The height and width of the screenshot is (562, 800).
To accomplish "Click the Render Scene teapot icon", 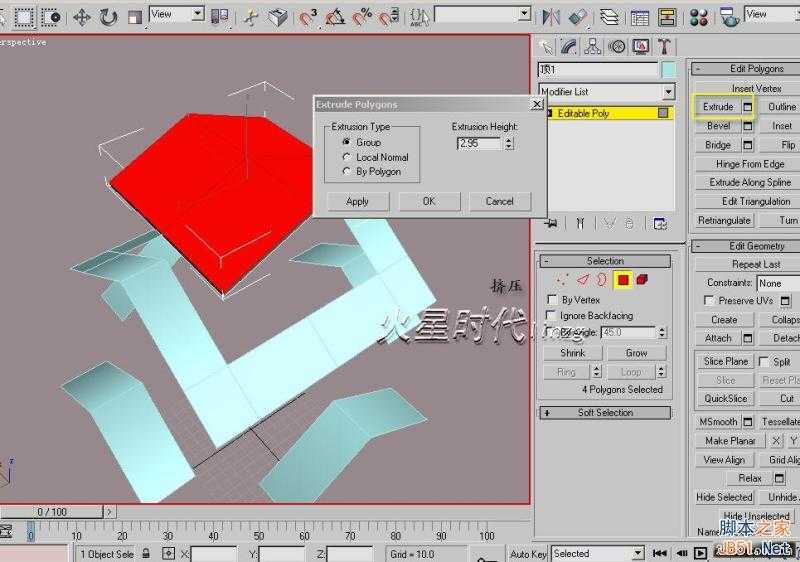I will [730, 18].
